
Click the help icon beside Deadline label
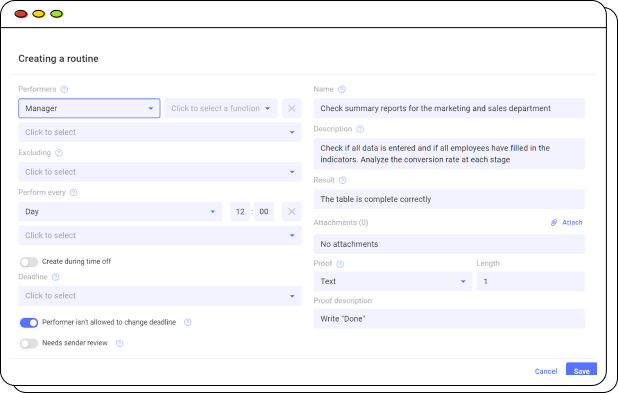[56, 277]
